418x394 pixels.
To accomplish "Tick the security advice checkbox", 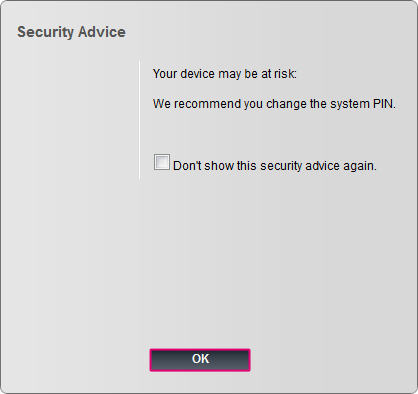I will [x=162, y=162].
